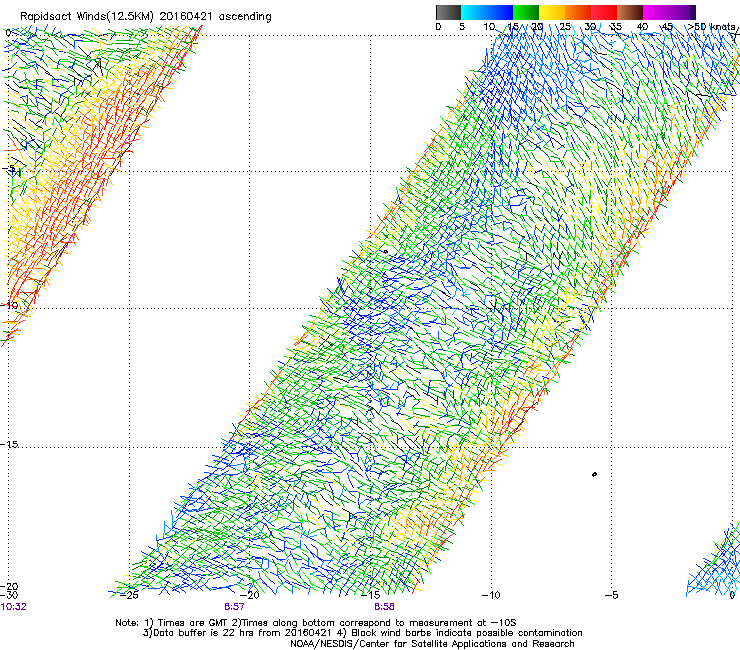Click the brown 35-40 knots legend segment
This screenshot has width=740, height=650.
630,12
